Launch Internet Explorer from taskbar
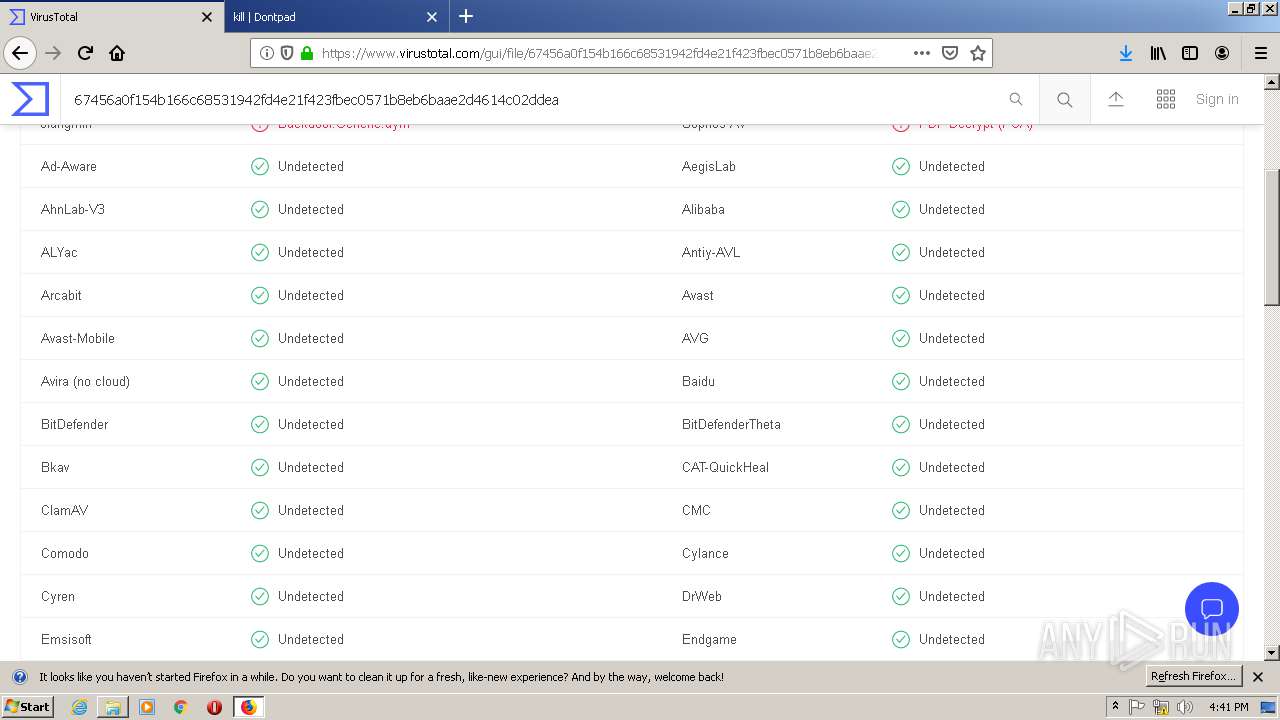 (x=79, y=707)
